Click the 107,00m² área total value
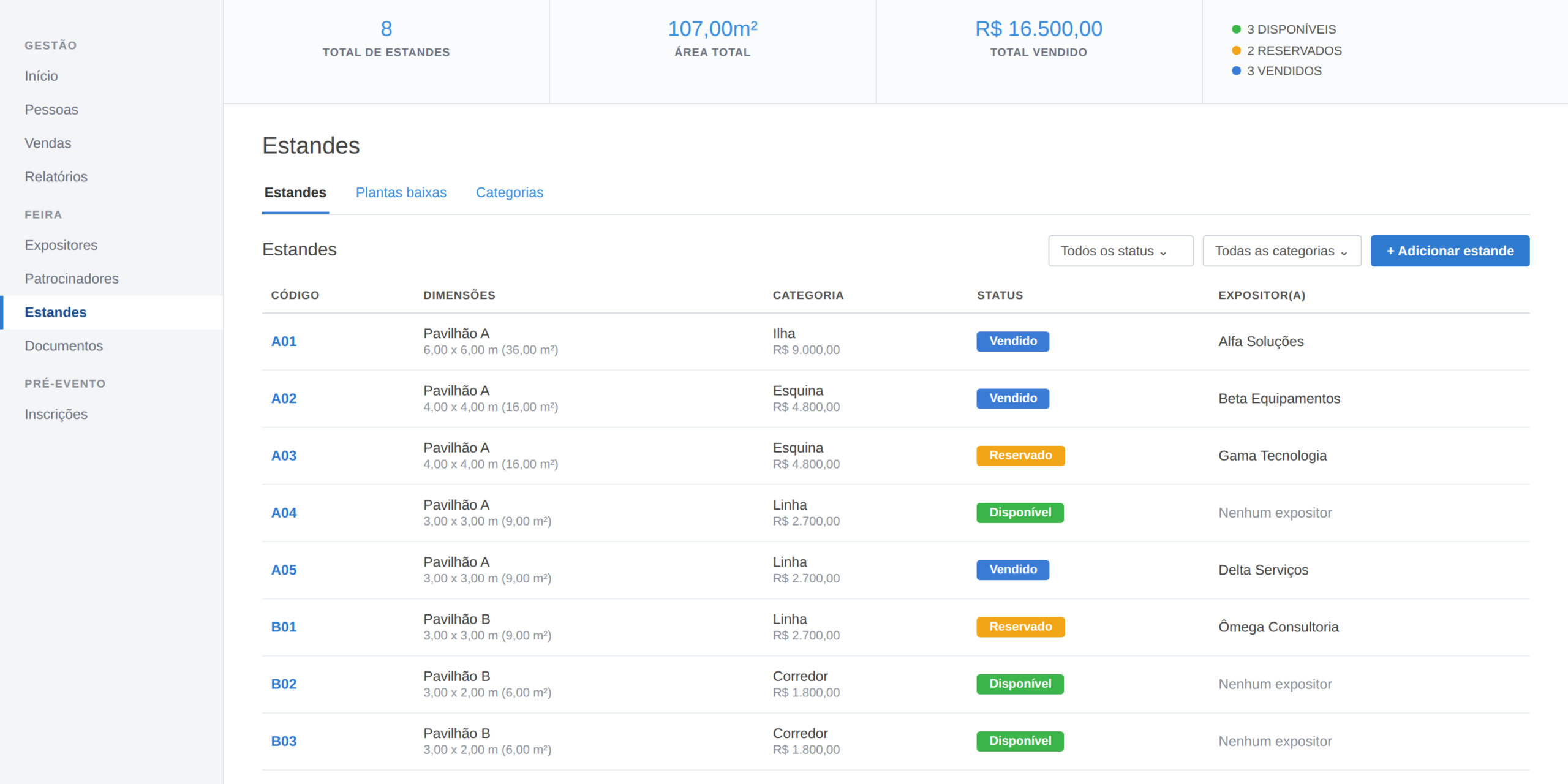Viewport: 1568px width, 784px height. point(713,29)
